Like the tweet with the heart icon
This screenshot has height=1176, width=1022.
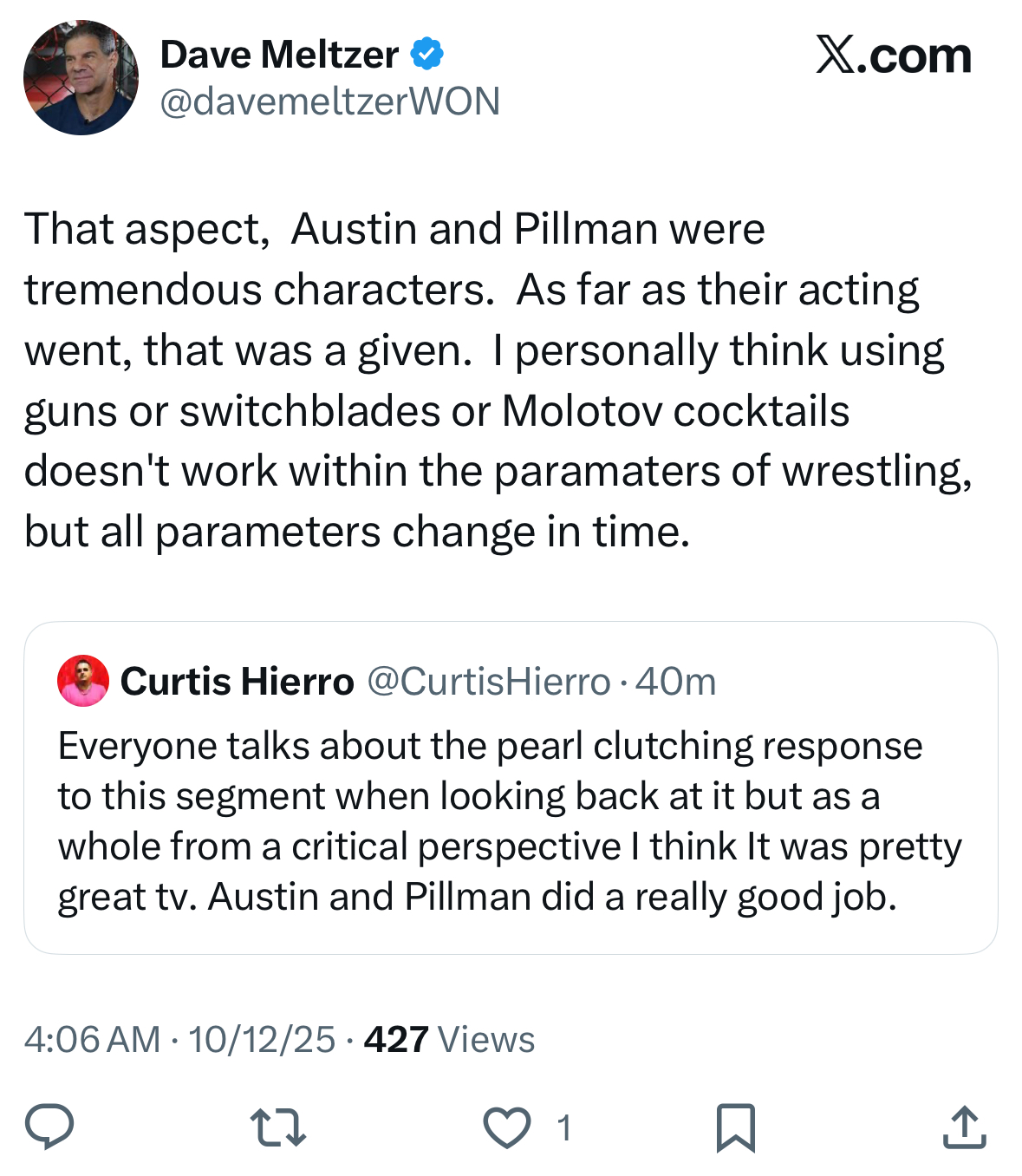pos(506,1128)
